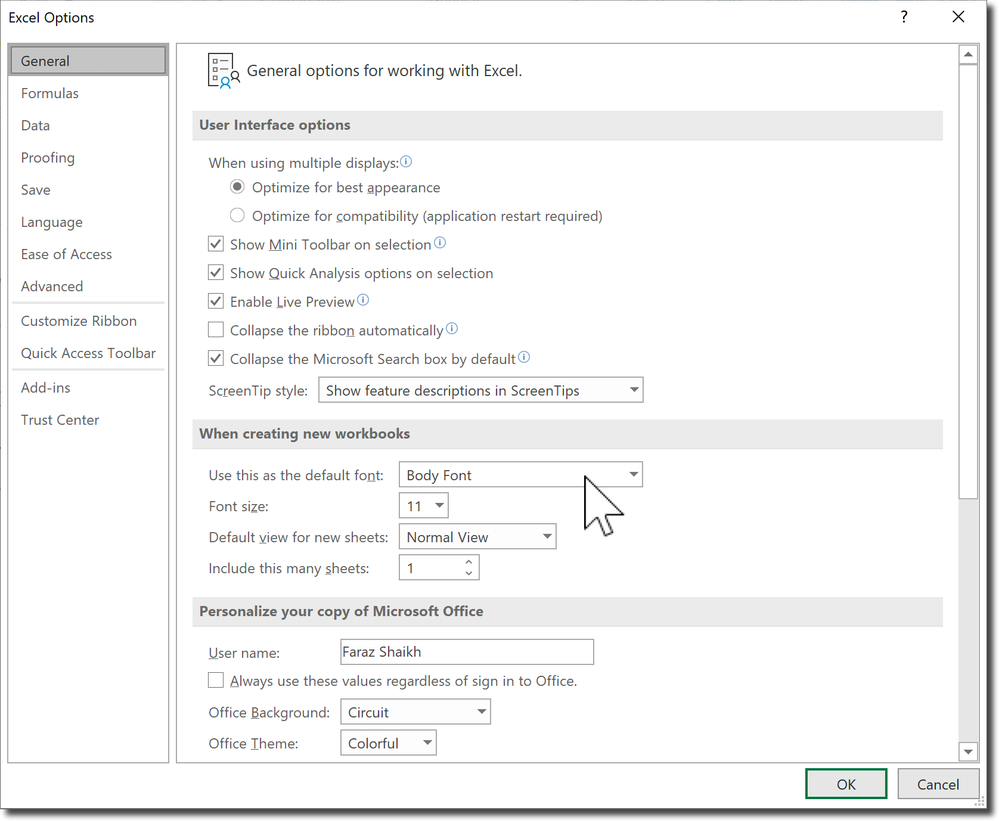Open the Trust Center category
This screenshot has width=999, height=821.
(x=88, y=420)
